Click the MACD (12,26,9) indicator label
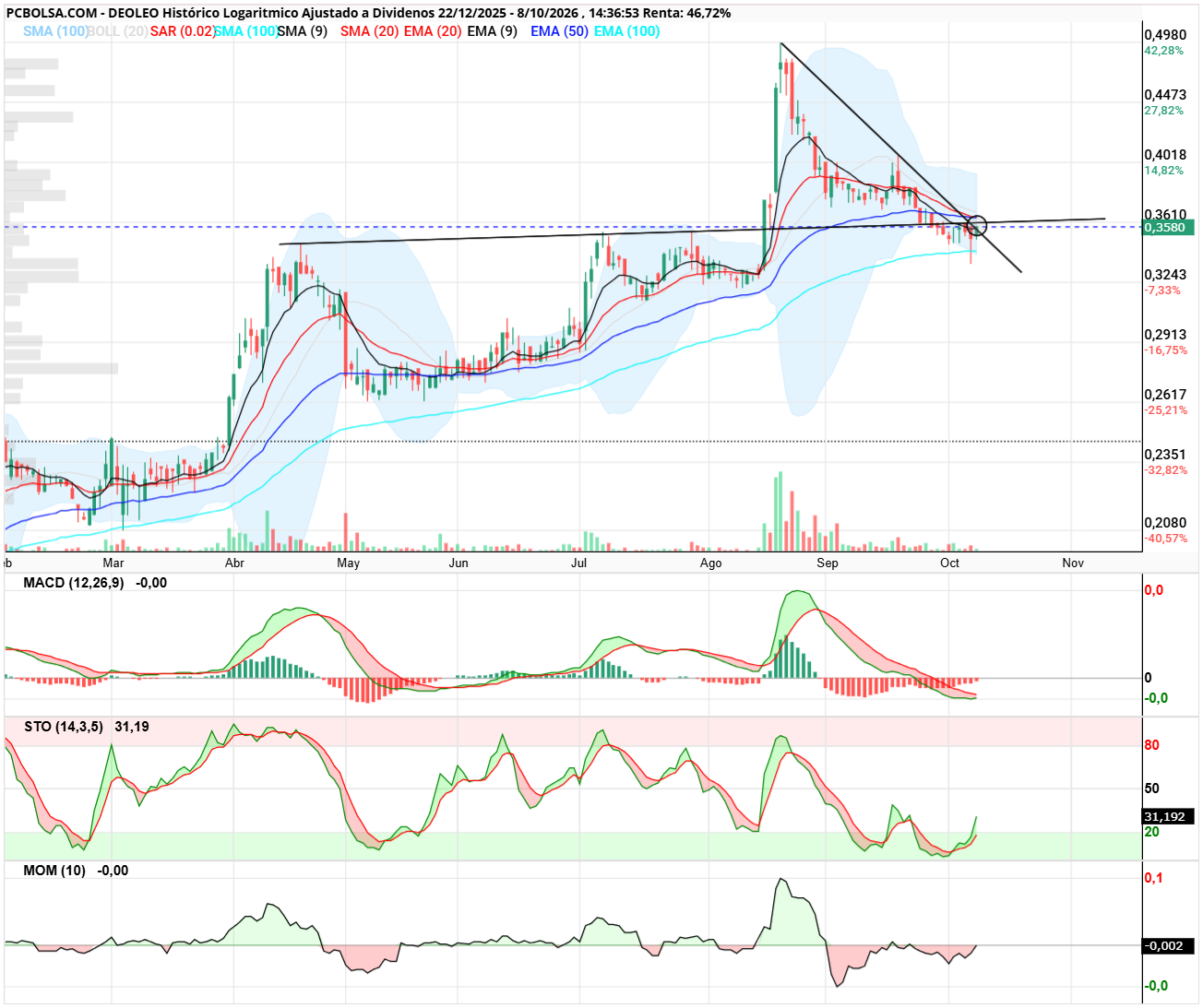This screenshot has width=1203, height=1008. point(74,583)
